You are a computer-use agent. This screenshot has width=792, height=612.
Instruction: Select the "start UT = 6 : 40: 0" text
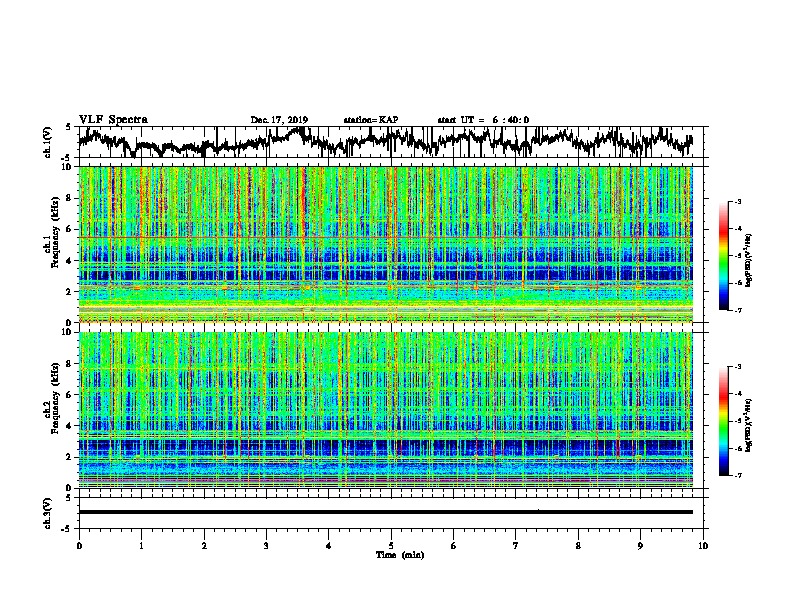tap(483, 120)
